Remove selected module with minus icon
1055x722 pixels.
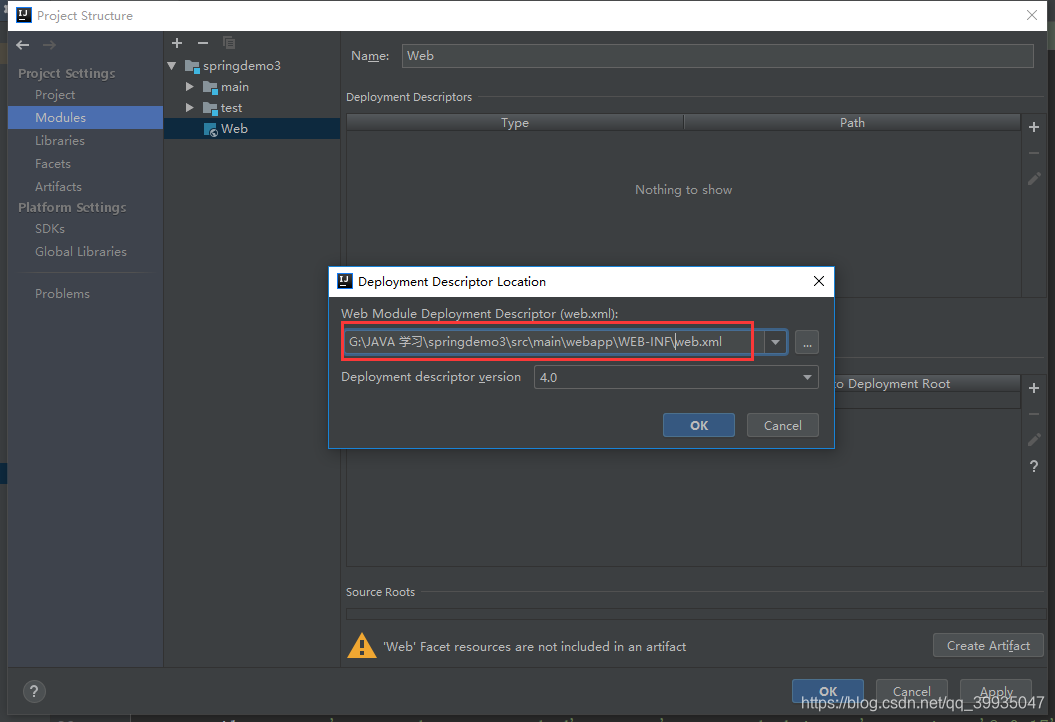click(203, 43)
